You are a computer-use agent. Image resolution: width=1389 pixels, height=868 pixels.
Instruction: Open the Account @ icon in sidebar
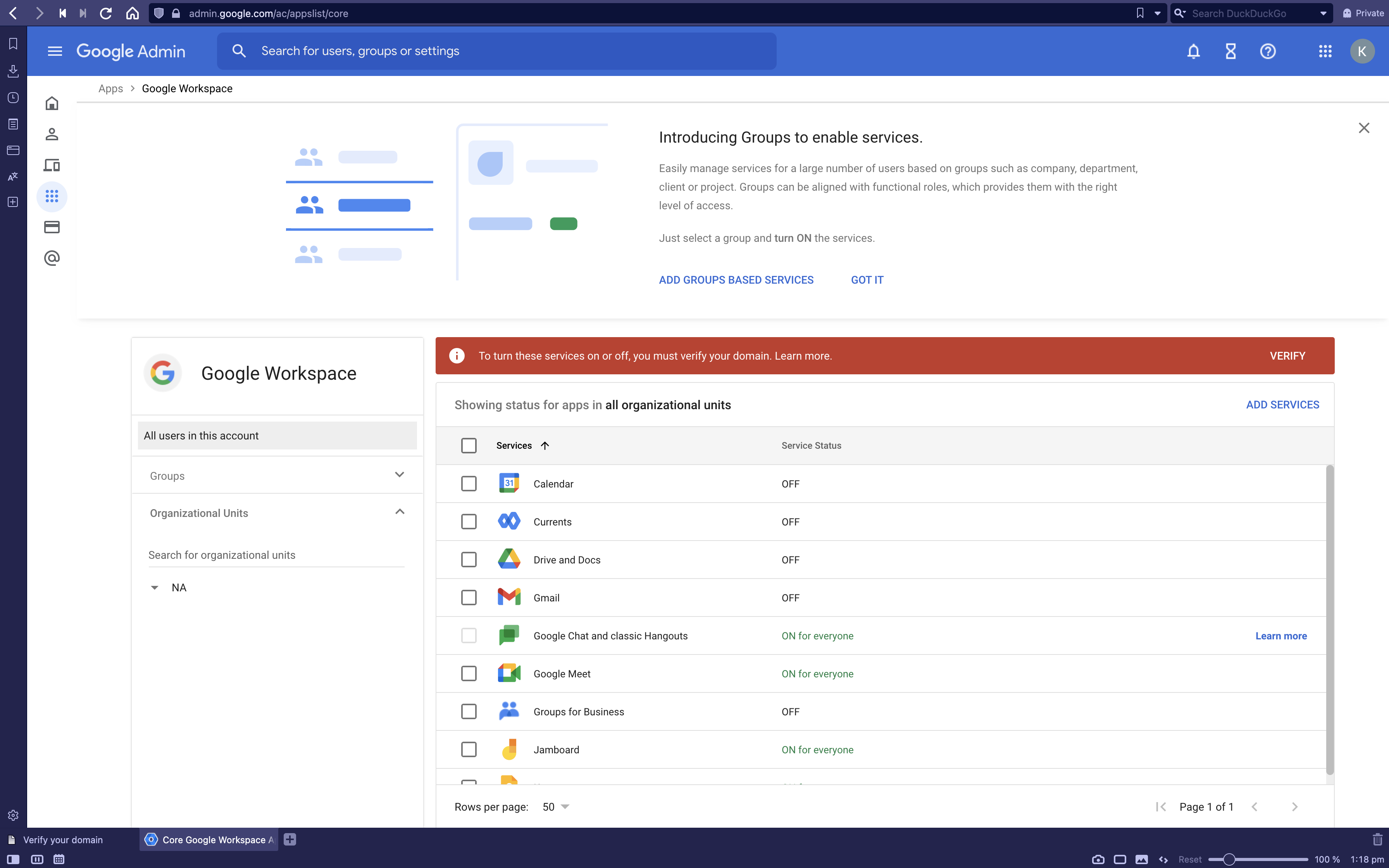coord(52,258)
